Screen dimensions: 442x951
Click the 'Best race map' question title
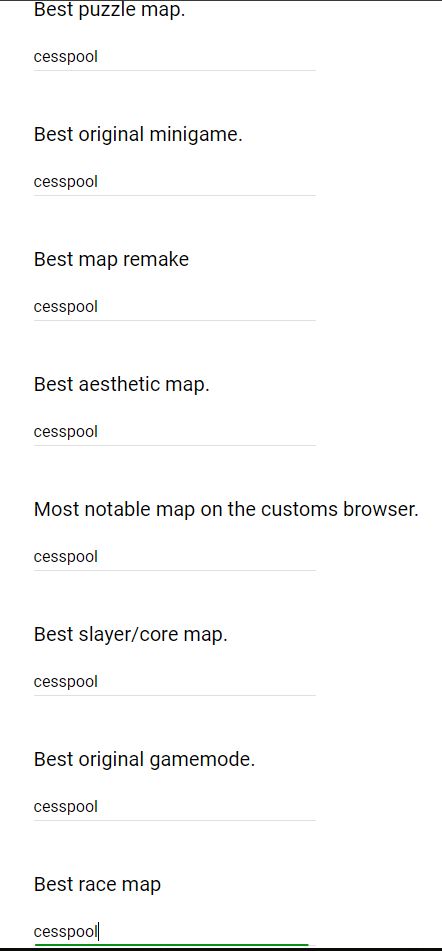coord(98,885)
